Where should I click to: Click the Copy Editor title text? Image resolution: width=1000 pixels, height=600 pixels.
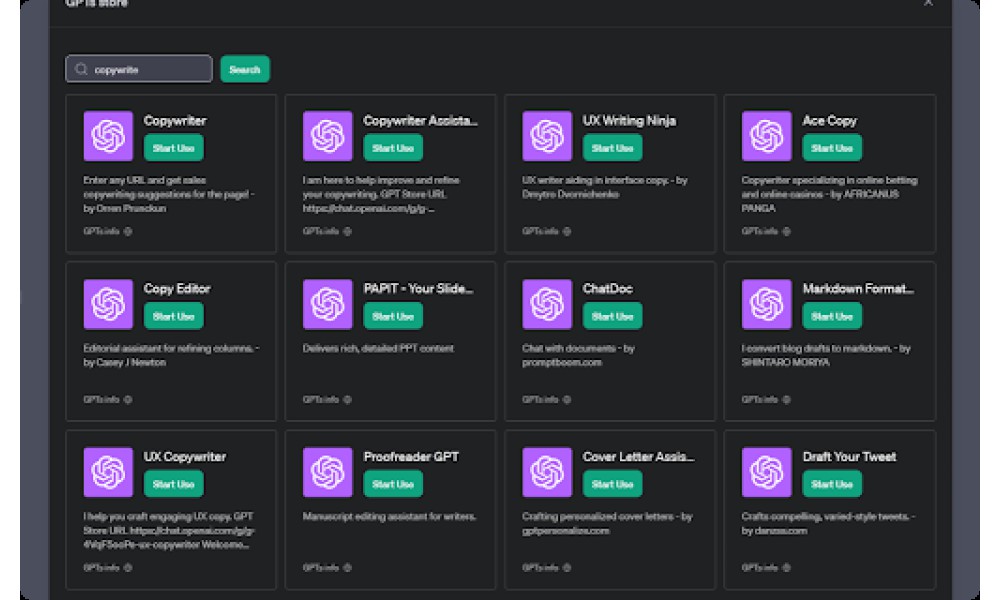point(177,288)
